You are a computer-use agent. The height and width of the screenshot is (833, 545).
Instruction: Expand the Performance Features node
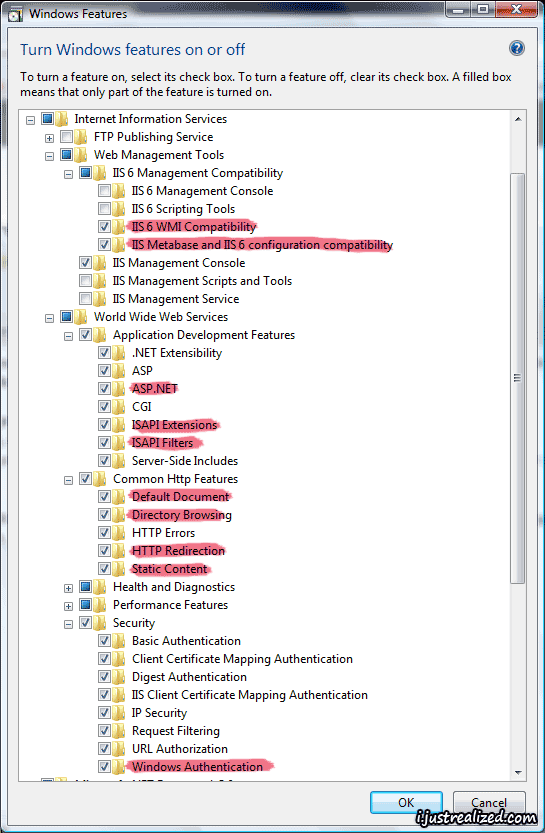coord(69,606)
